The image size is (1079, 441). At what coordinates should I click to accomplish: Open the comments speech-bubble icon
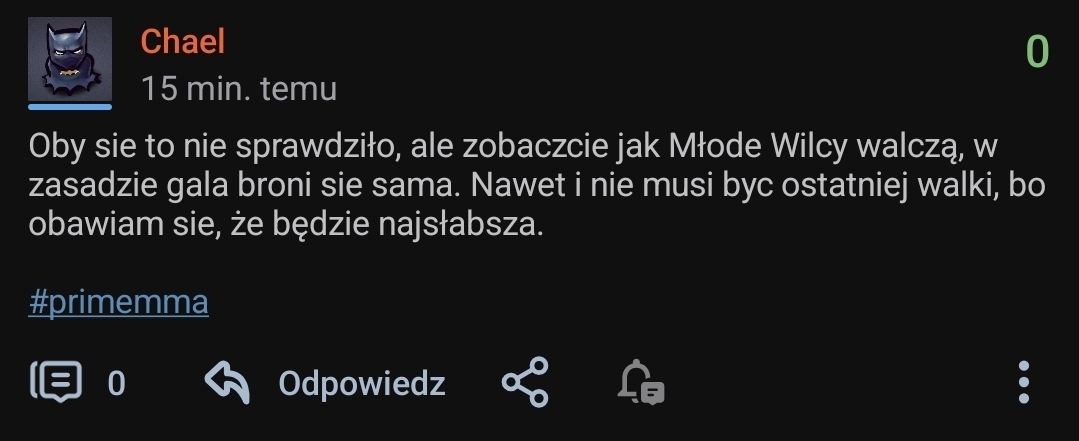click(x=57, y=381)
